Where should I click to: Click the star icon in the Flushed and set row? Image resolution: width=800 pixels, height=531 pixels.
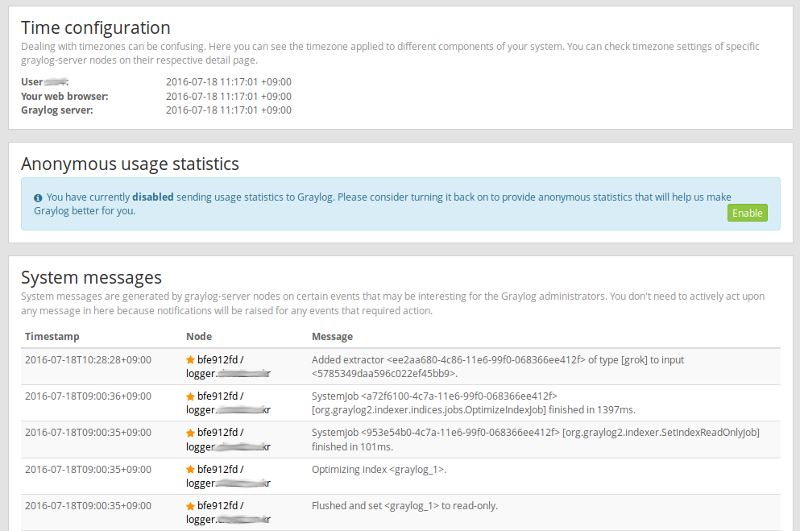click(x=190, y=505)
